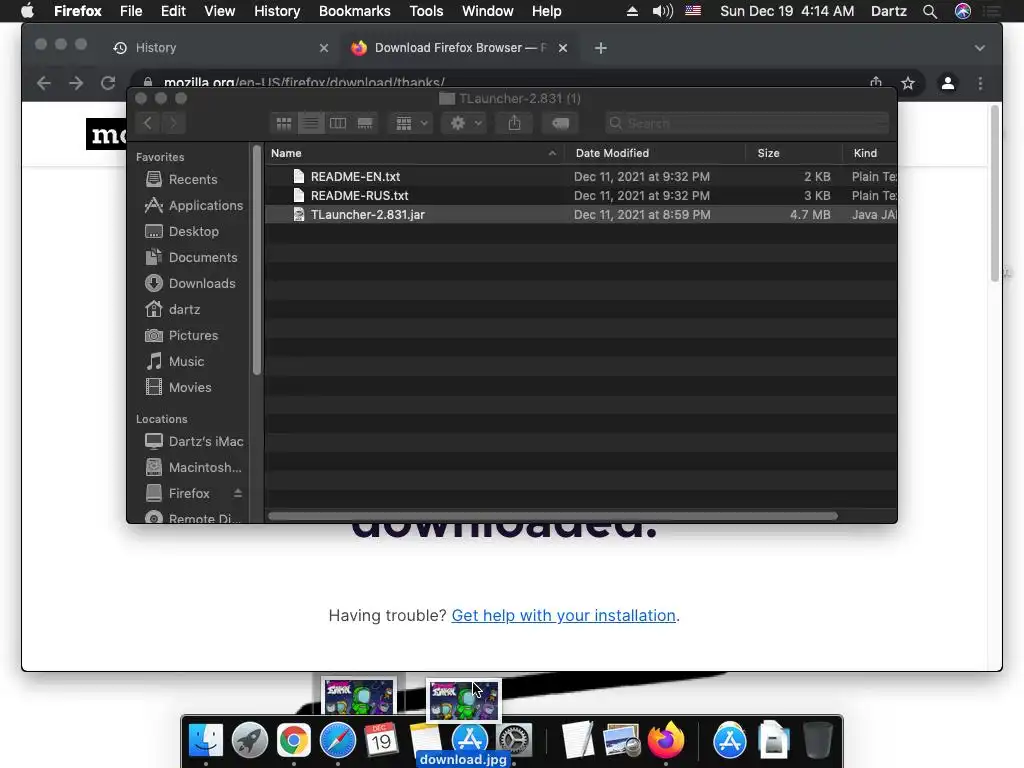
Task: Click the Finder horizontal scrollbar
Action: click(552, 516)
